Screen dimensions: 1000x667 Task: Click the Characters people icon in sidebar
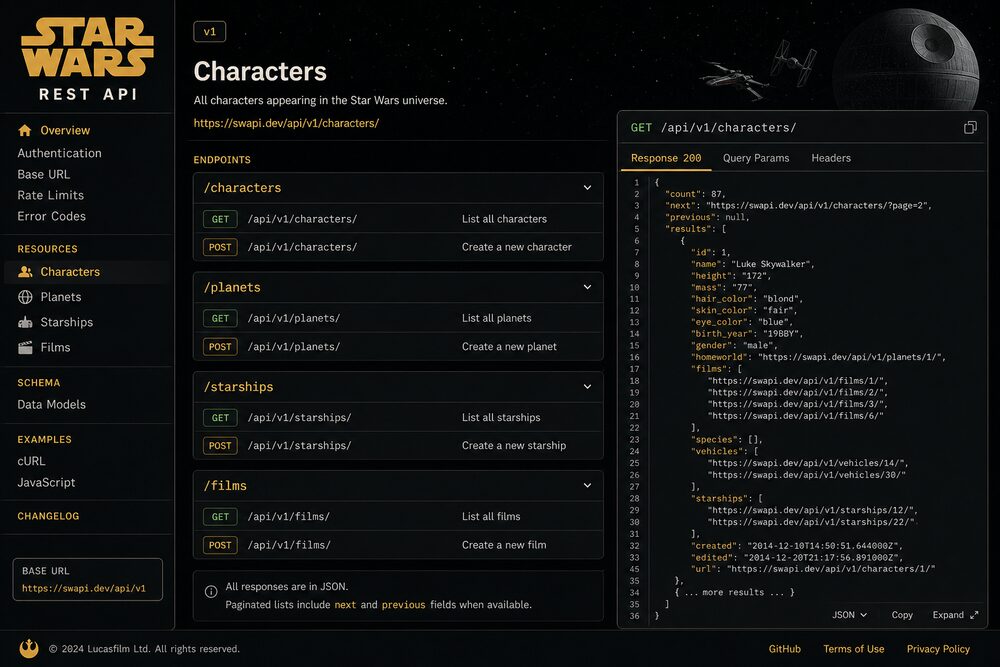click(x=25, y=272)
